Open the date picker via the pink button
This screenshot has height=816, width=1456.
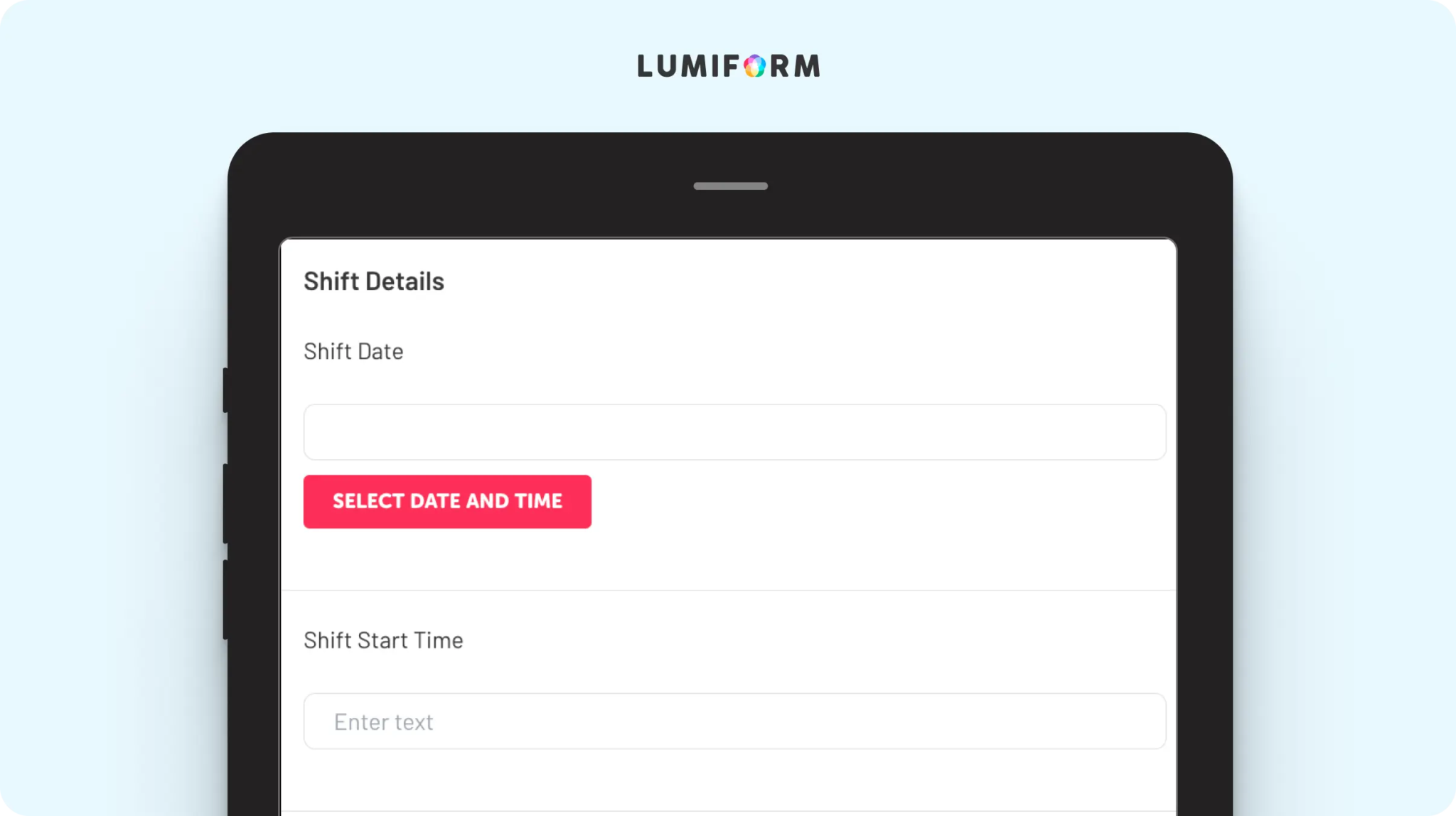click(x=447, y=502)
